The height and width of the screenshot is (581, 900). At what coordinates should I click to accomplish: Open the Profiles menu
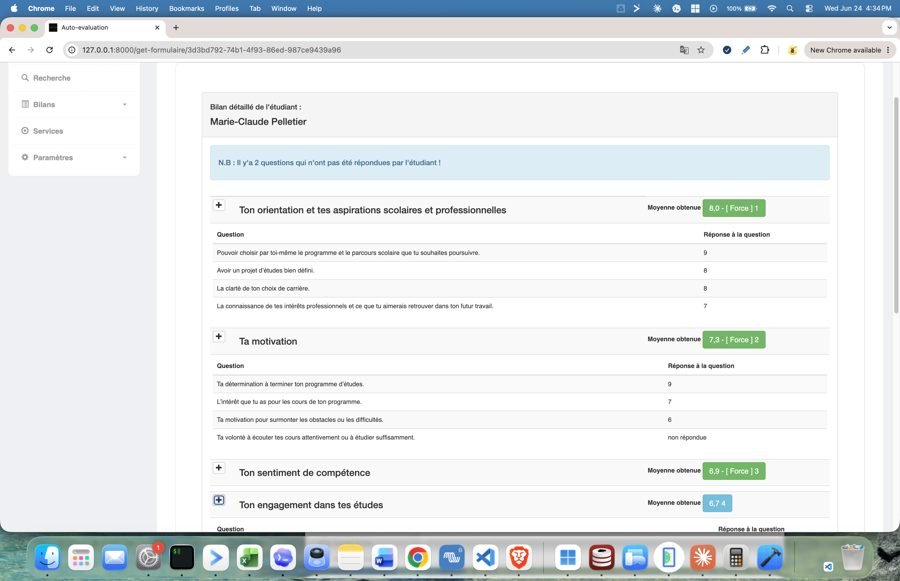(x=227, y=9)
